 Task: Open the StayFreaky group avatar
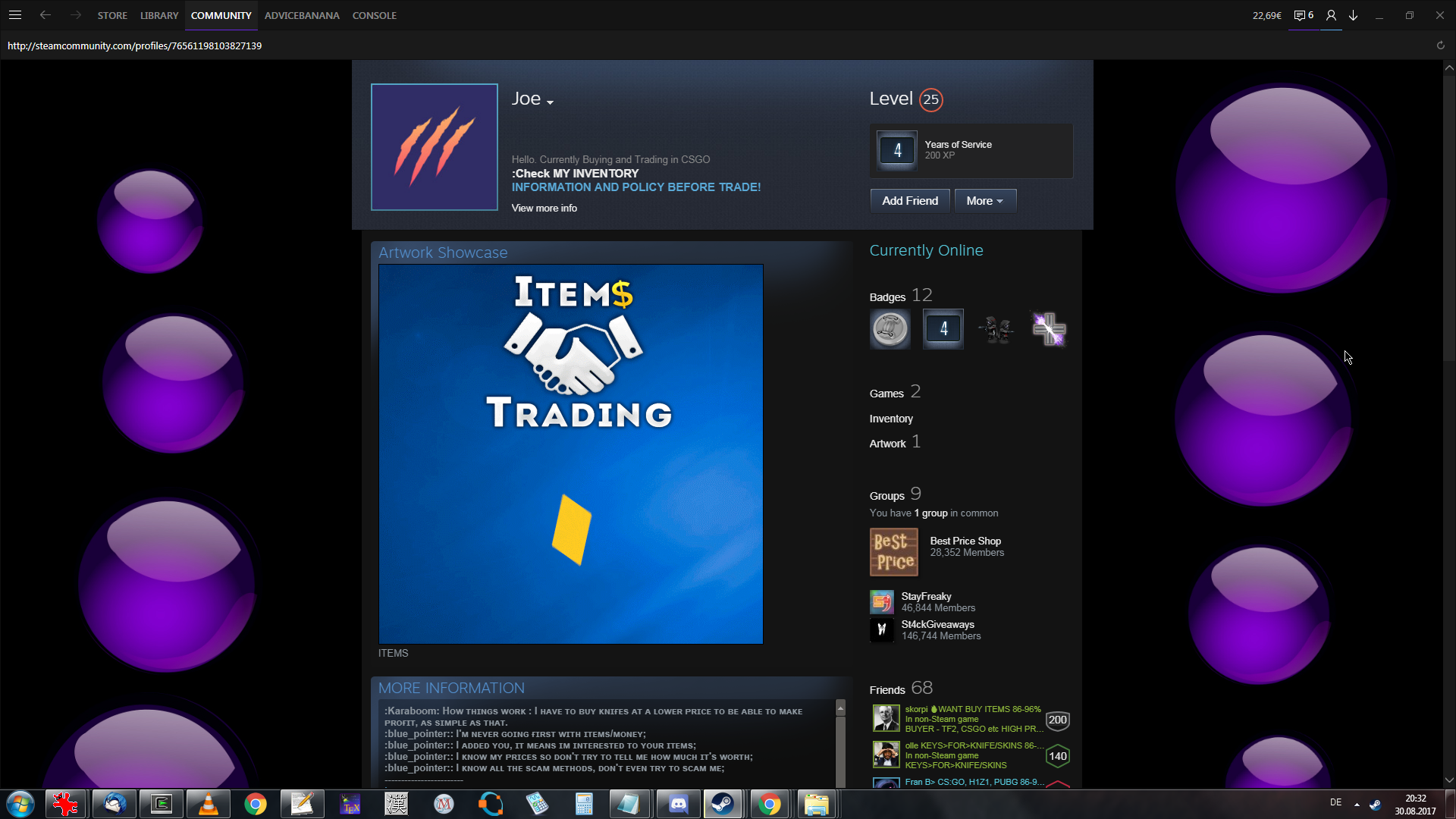click(881, 602)
